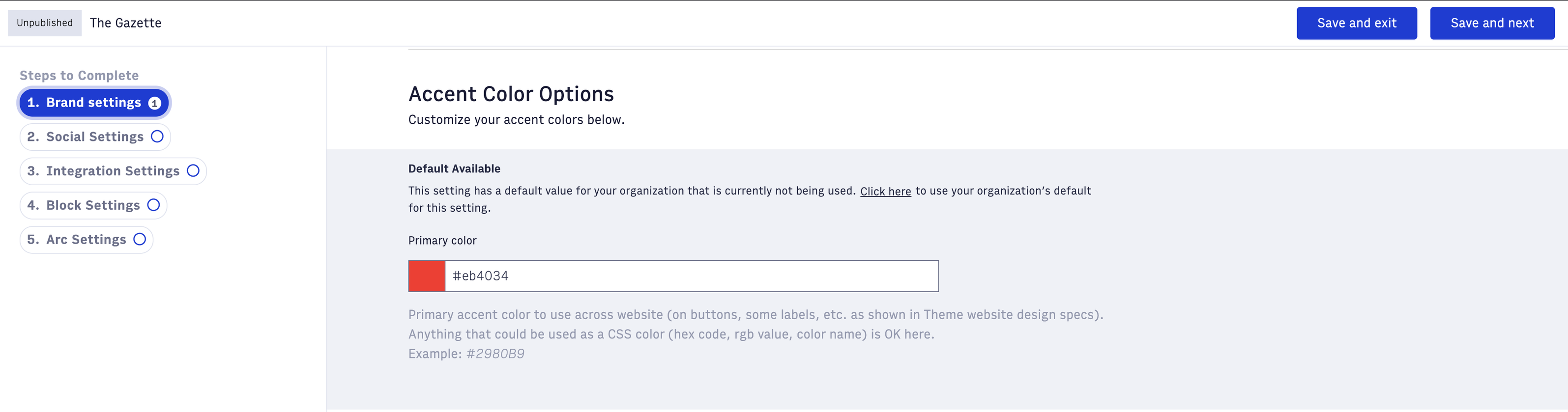The width and height of the screenshot is (1568, 412).
Task: Click the Primary color field label
Action: [442, 241]
